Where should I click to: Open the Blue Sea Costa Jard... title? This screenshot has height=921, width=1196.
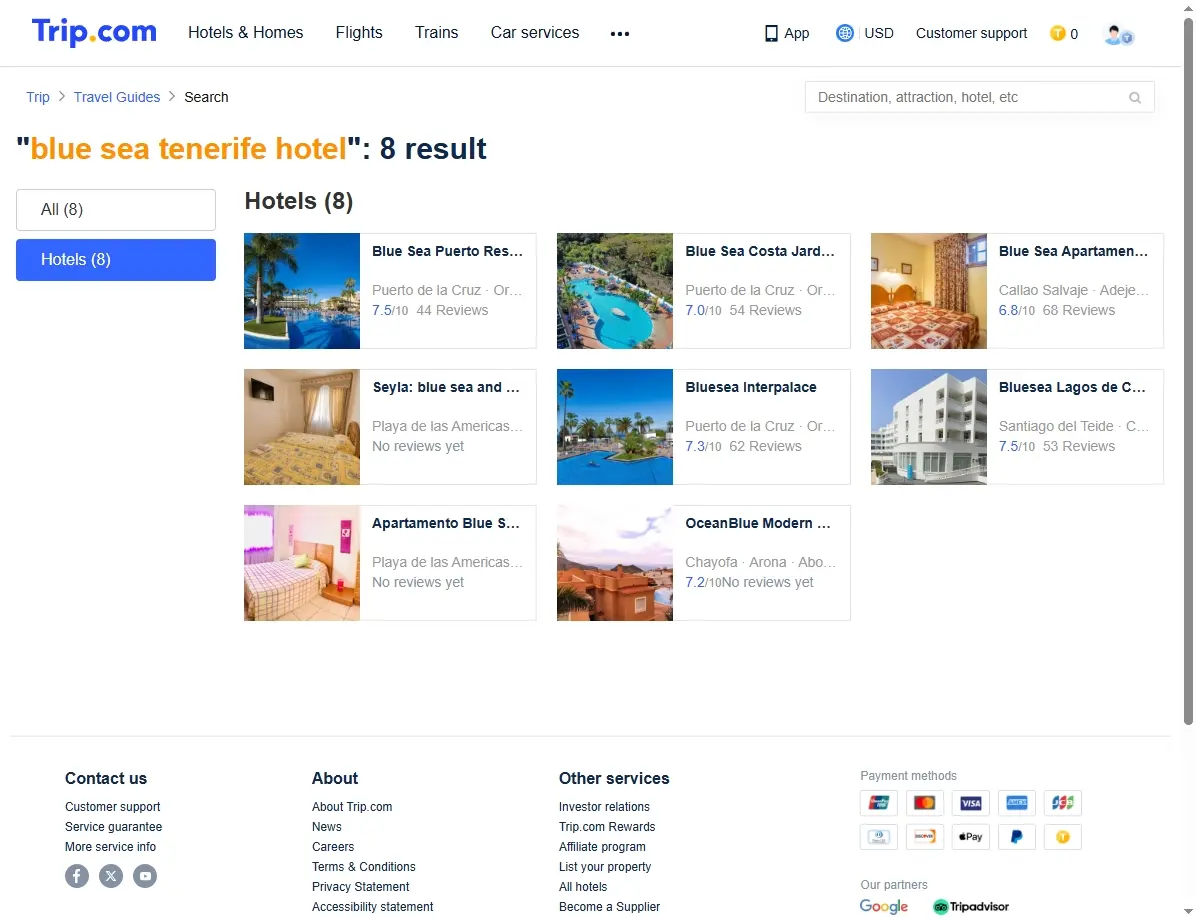760,251
